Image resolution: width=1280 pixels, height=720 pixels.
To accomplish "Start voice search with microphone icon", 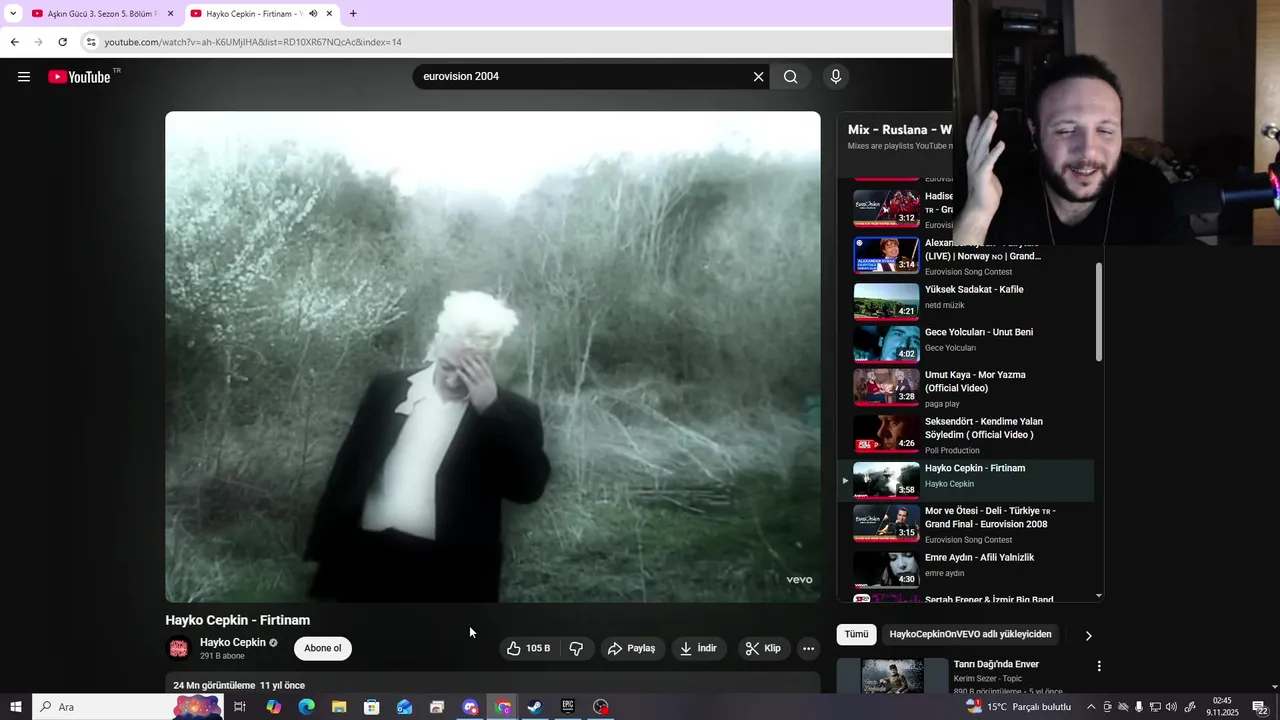I will pyautogui.click(x=836, y=77).
